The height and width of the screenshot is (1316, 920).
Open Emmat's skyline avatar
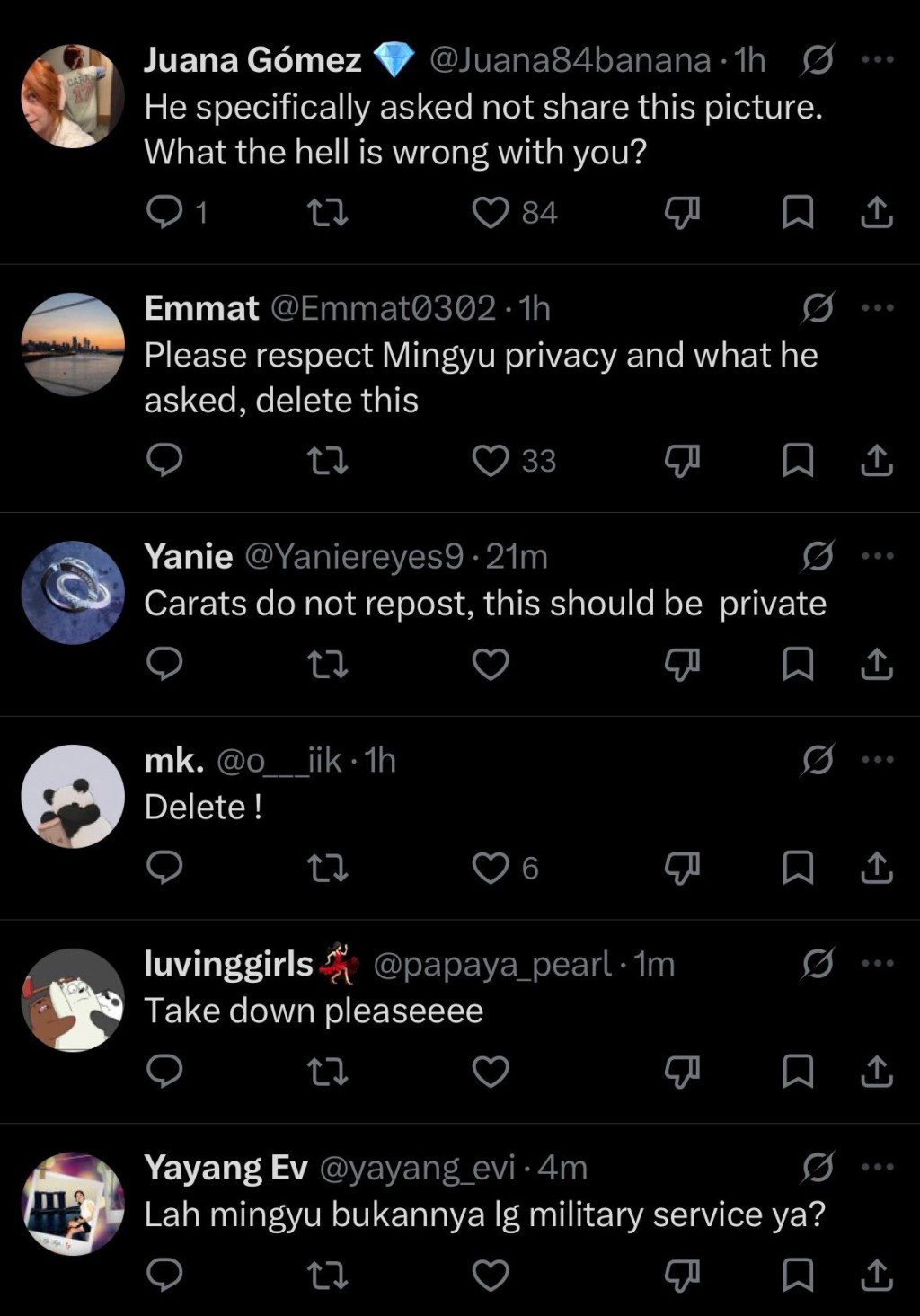[x=73, y=344]
